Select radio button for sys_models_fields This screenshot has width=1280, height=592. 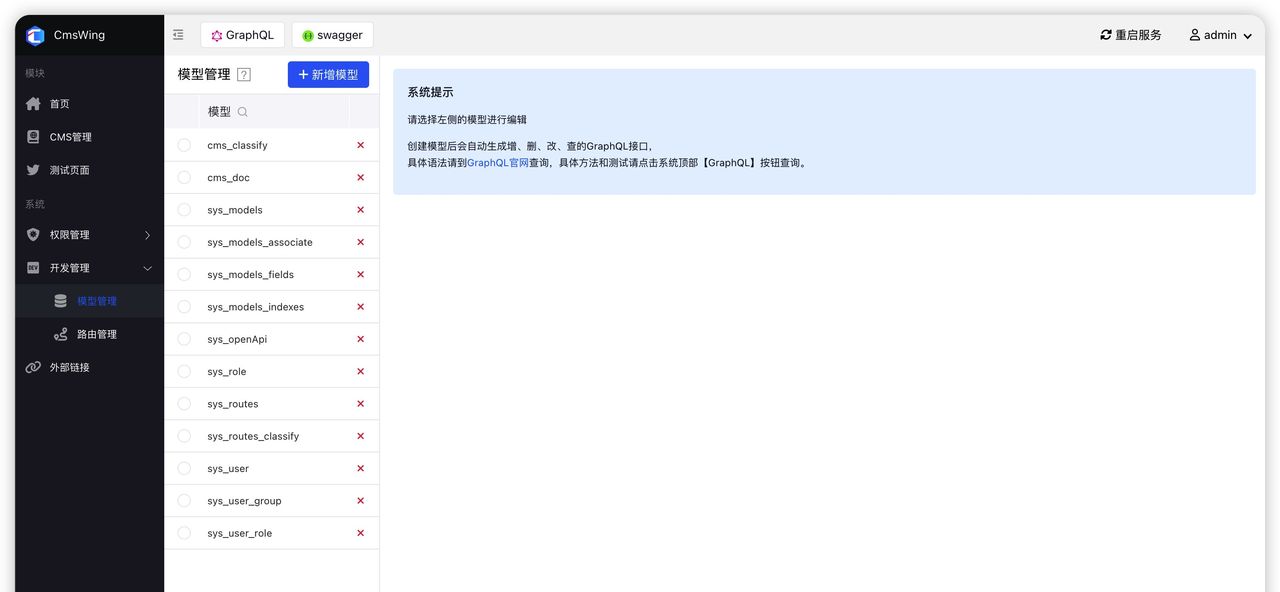tap(184, 274)
